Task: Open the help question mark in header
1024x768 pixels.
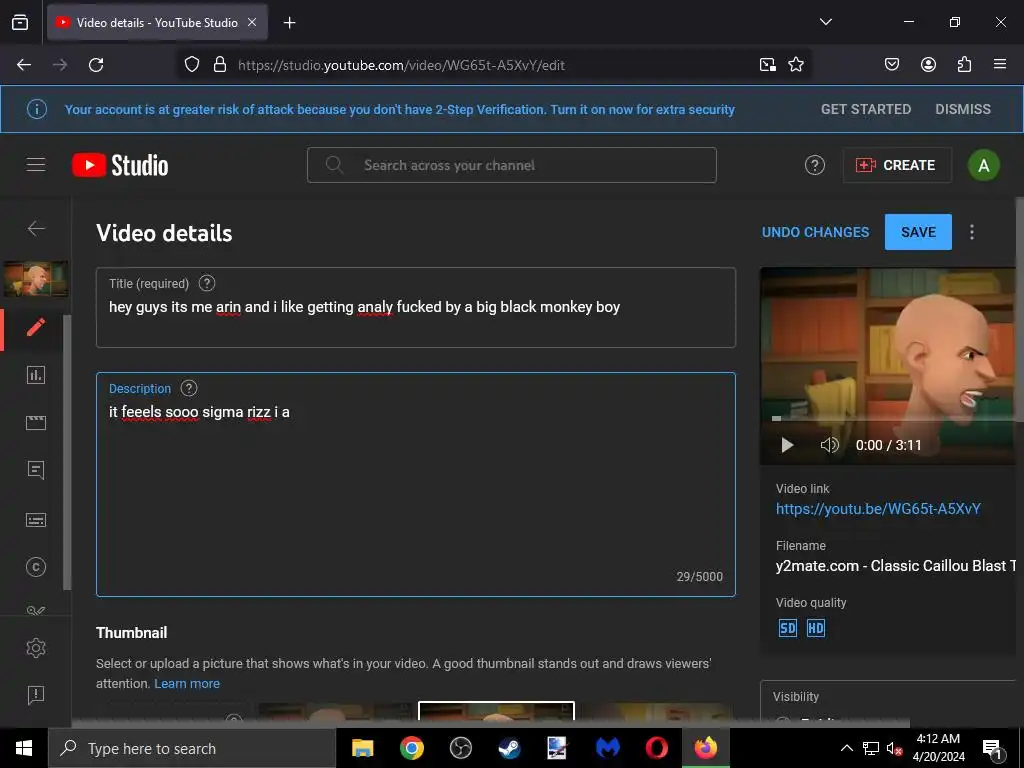Action: pyautogui.click(x=814, y=165)
